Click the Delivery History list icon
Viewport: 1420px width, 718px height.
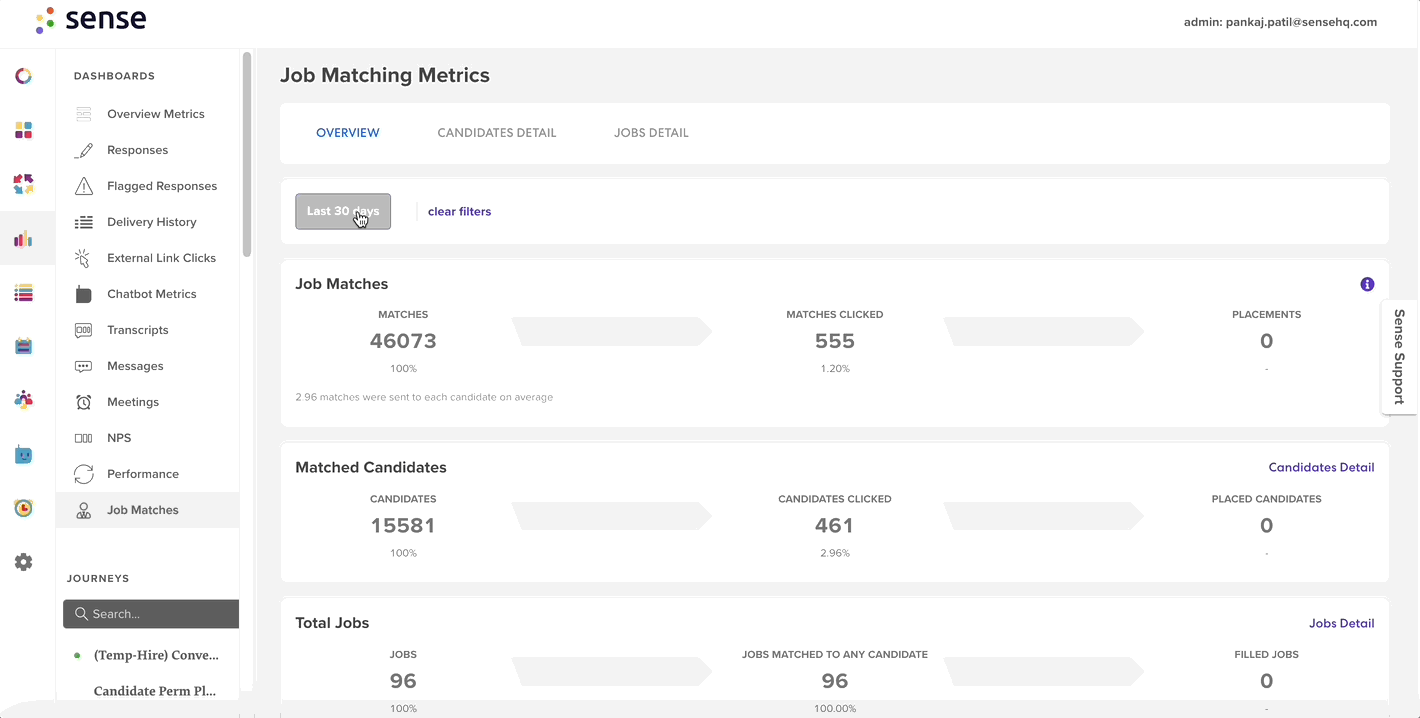coord(84,222)
